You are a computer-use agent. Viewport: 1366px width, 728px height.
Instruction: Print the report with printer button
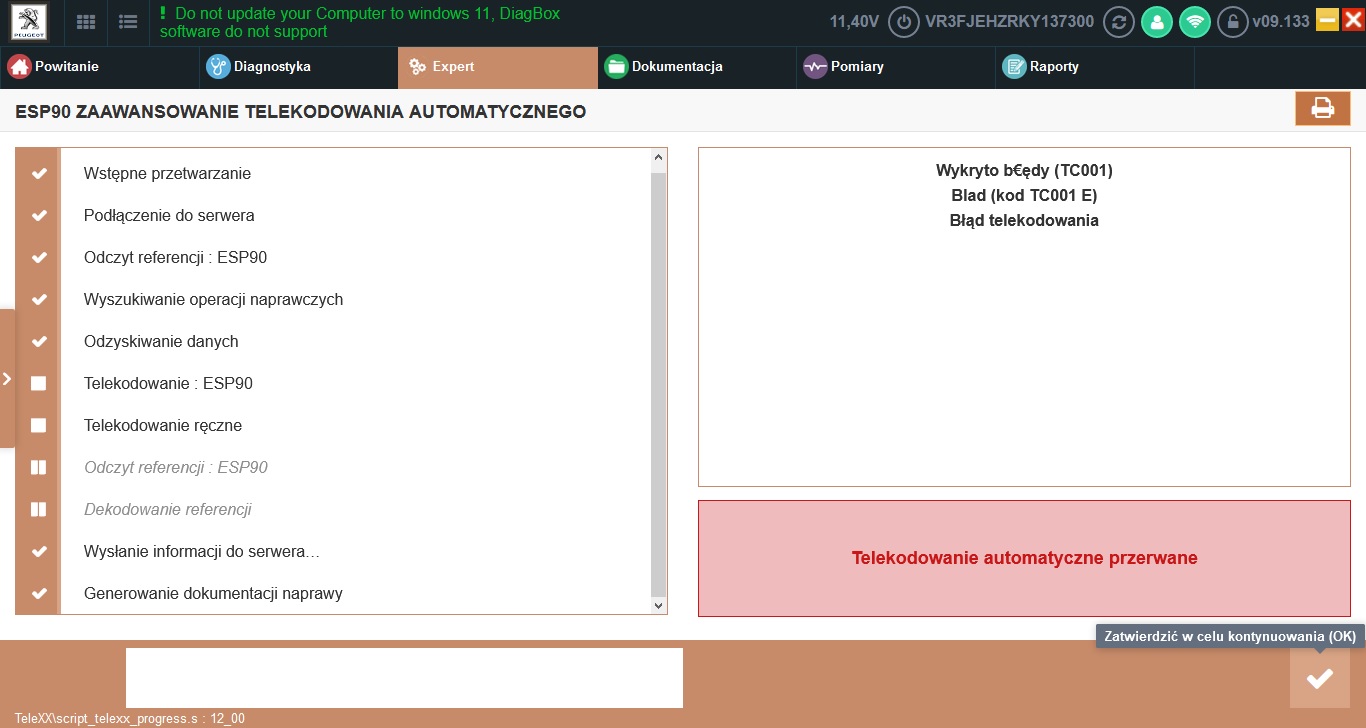coord(1322,108)
